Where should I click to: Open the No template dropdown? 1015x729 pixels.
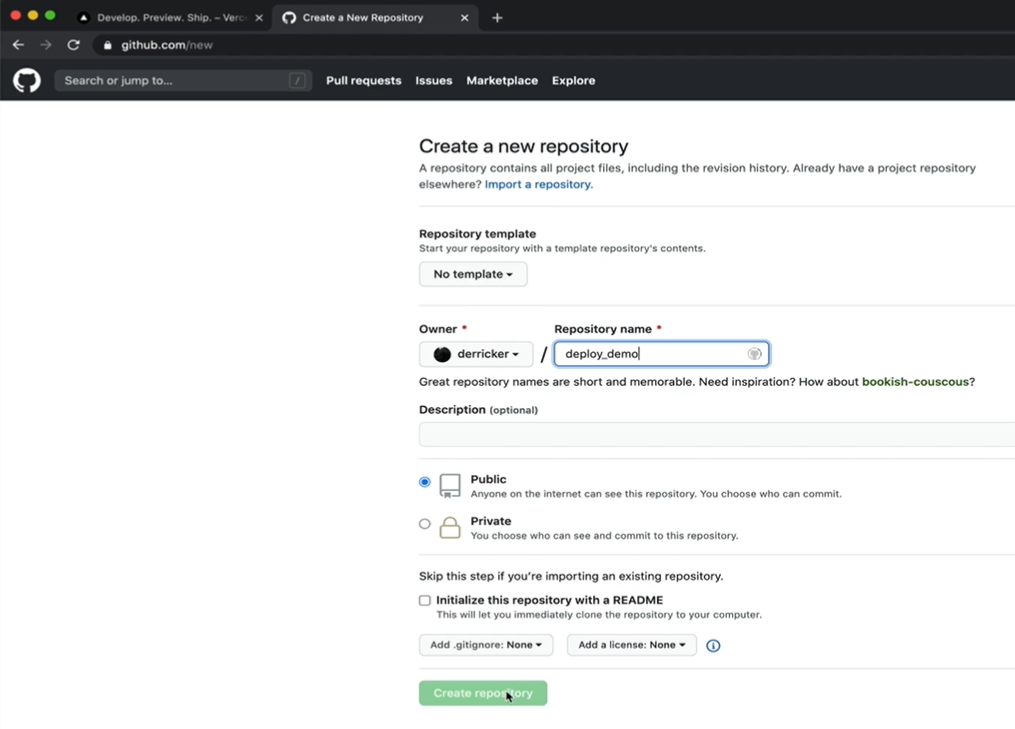(473, 274)
